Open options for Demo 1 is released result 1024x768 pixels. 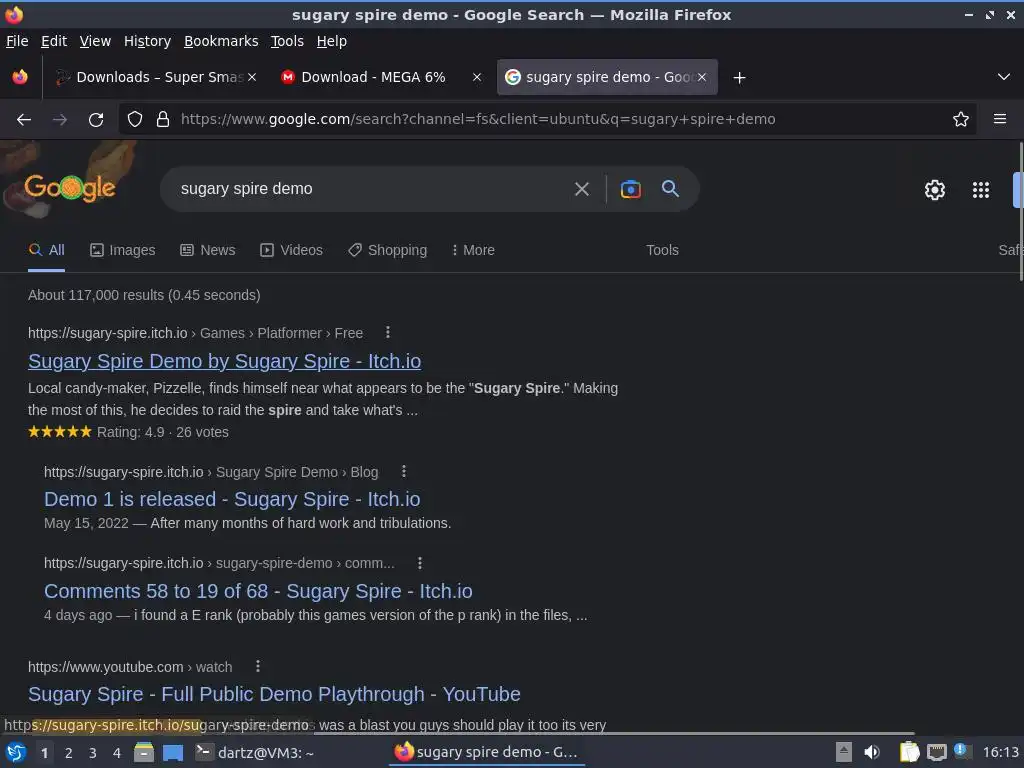click(x=404, y=472)
